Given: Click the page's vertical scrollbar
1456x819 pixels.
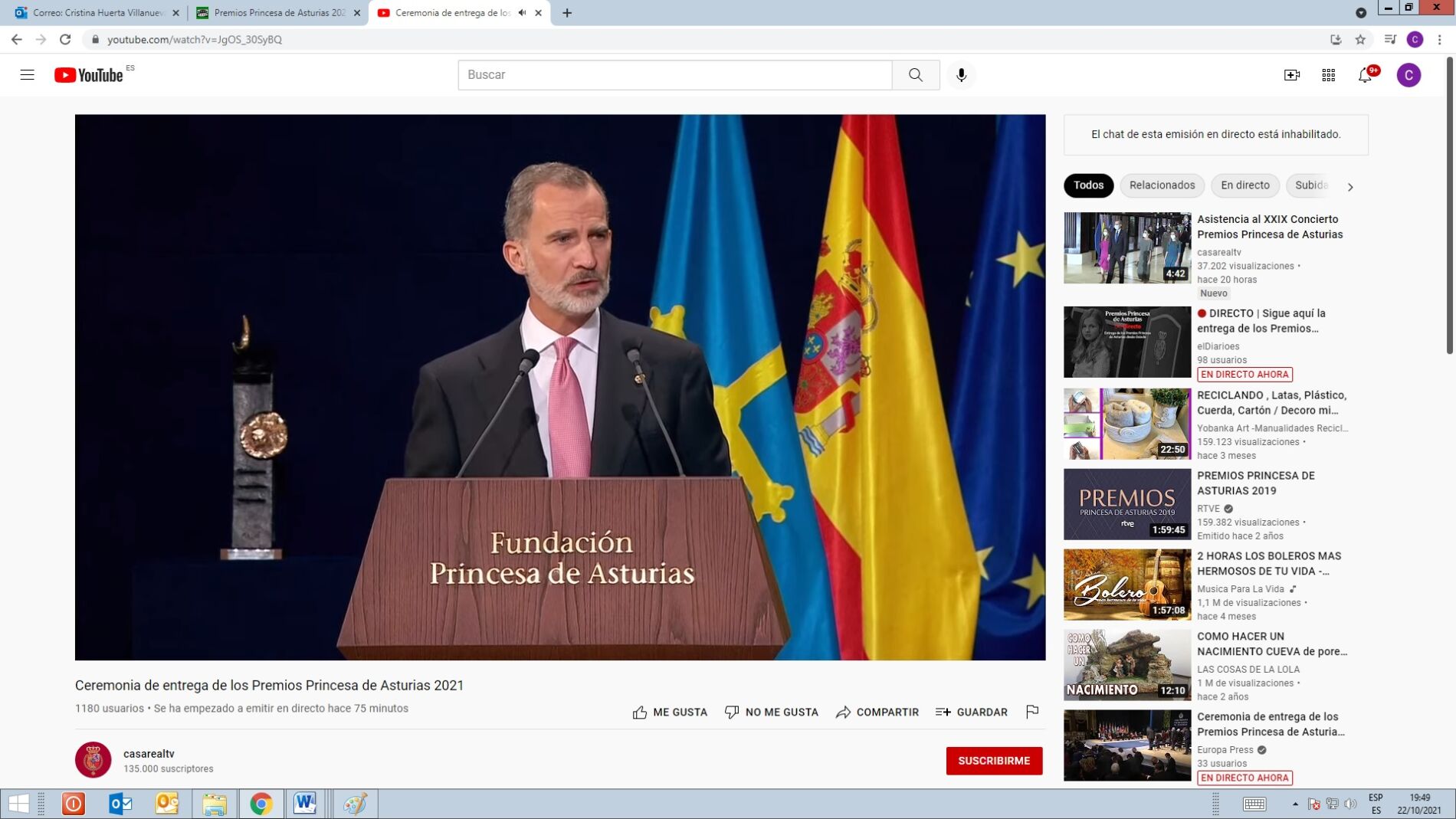Looking at the screenshot, I should (1448, 207).
